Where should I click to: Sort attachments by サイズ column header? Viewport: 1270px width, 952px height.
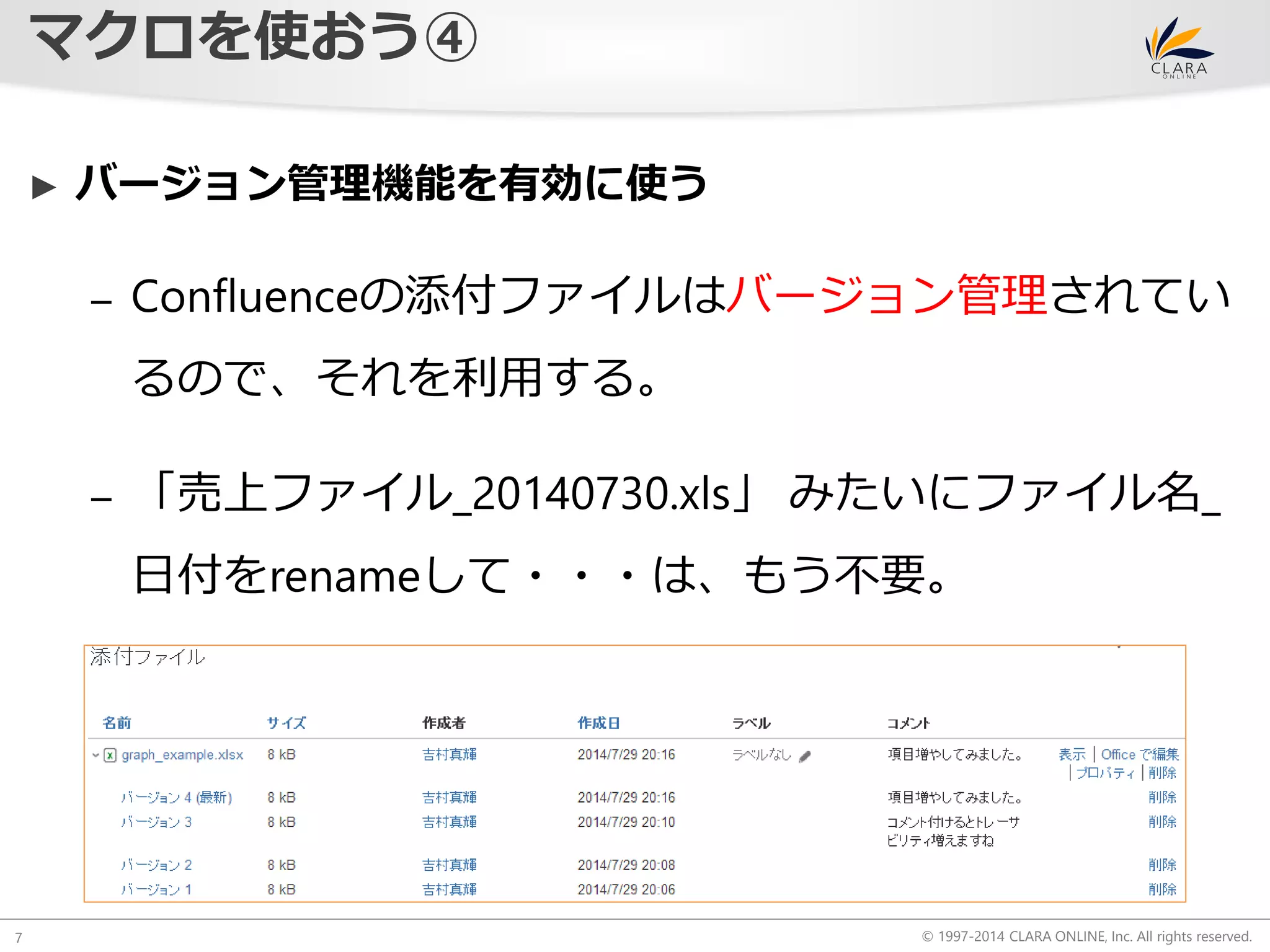point(286,723)
